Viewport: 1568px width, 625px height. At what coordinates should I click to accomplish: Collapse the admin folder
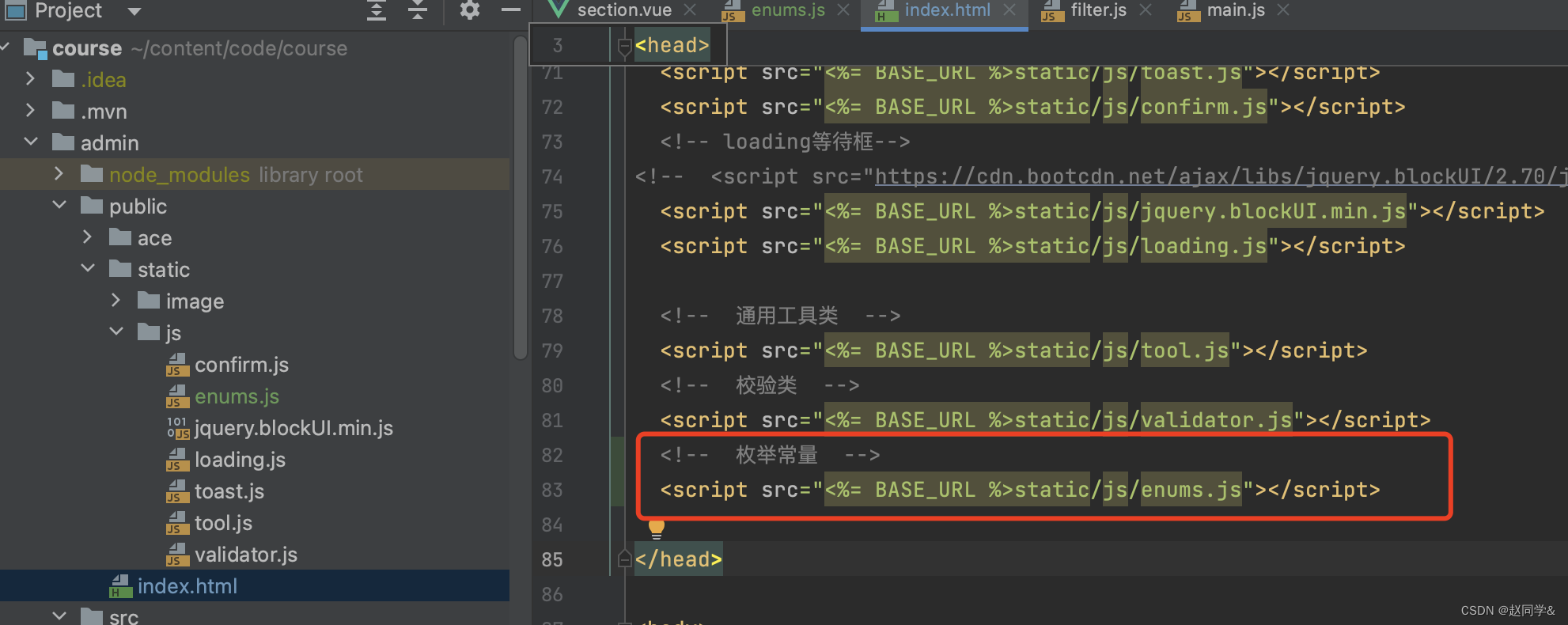31,142
